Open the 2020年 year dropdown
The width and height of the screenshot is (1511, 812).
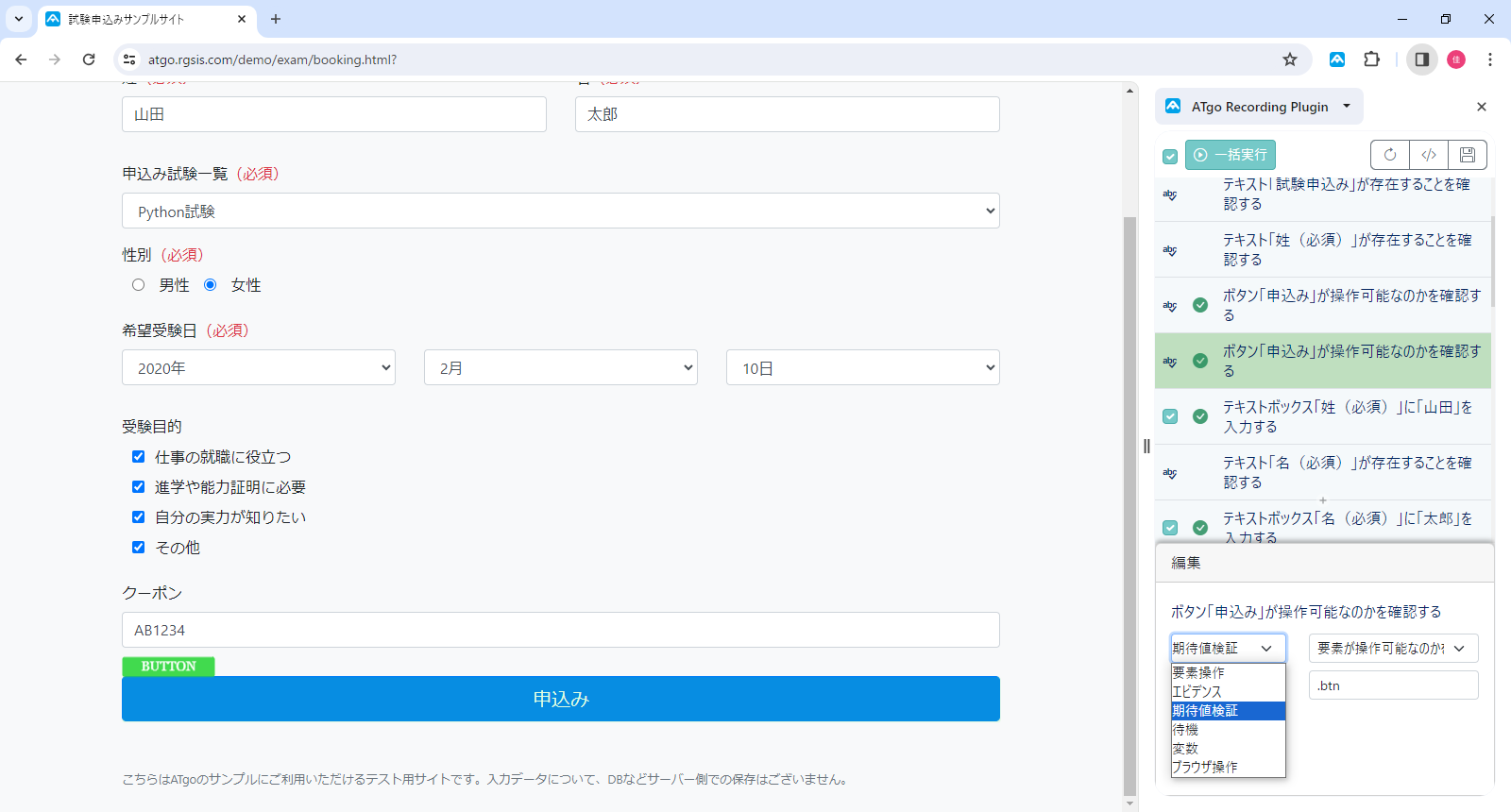coord(259,367)
